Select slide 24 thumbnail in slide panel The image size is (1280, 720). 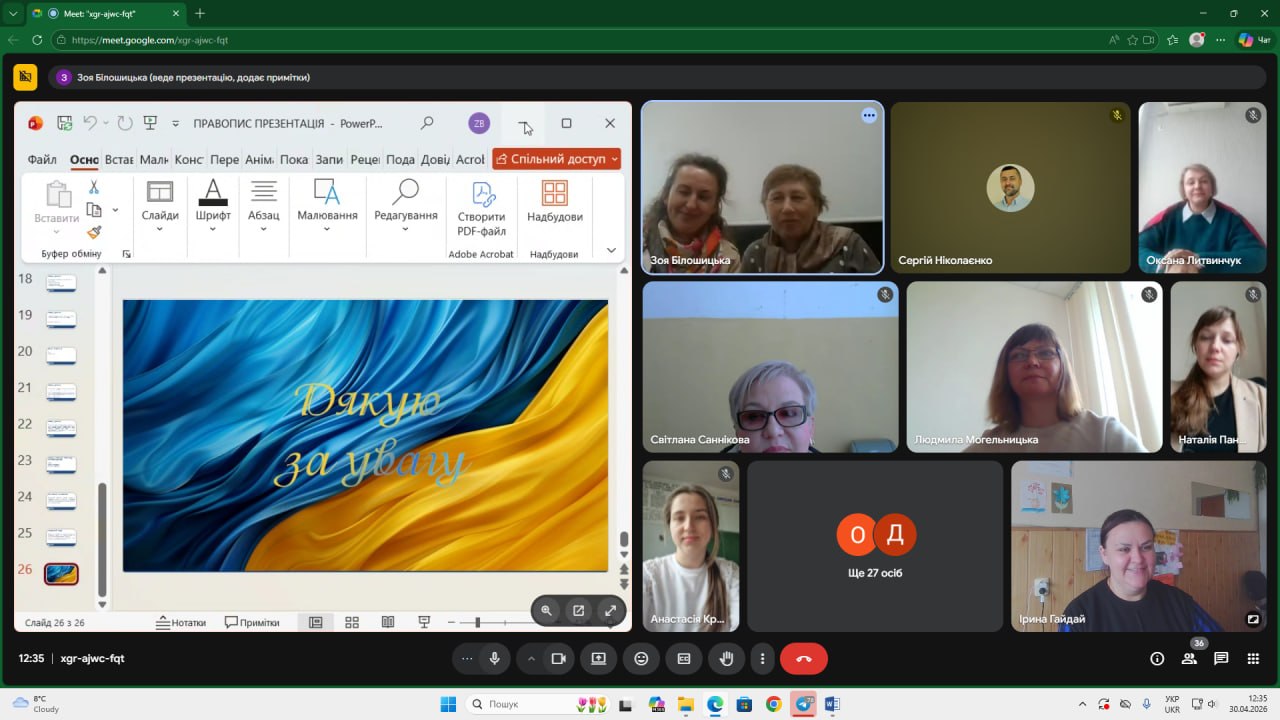[x=61, y=500]
